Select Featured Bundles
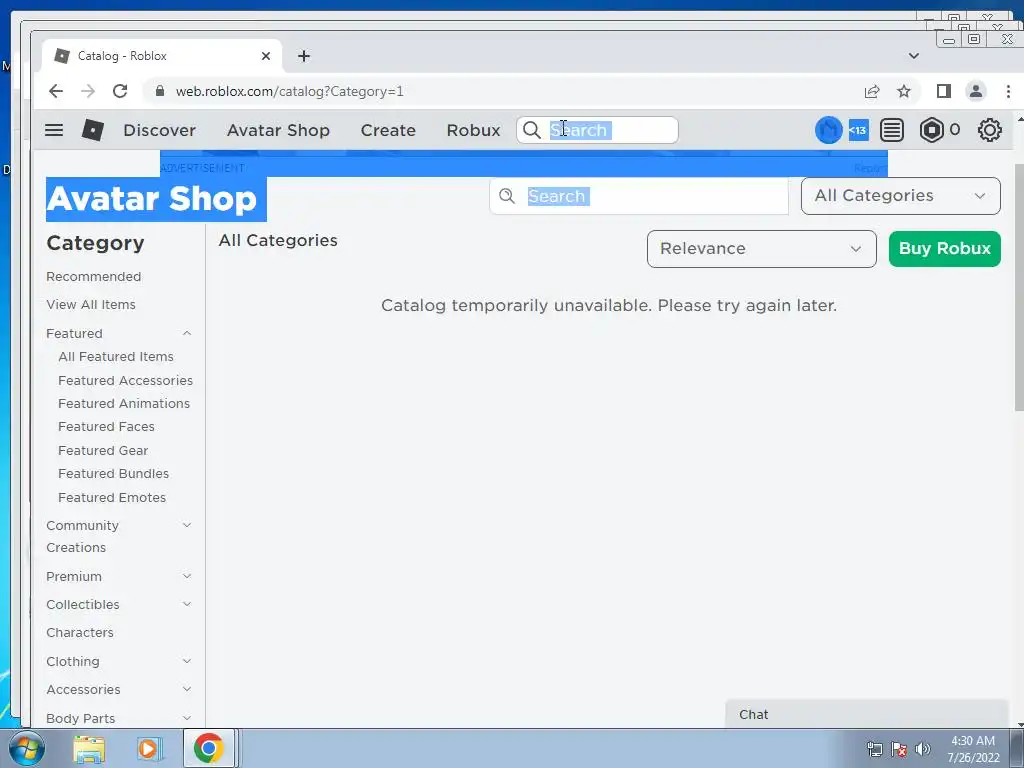The image size is (1024, 768). click(x=114, y=473)
